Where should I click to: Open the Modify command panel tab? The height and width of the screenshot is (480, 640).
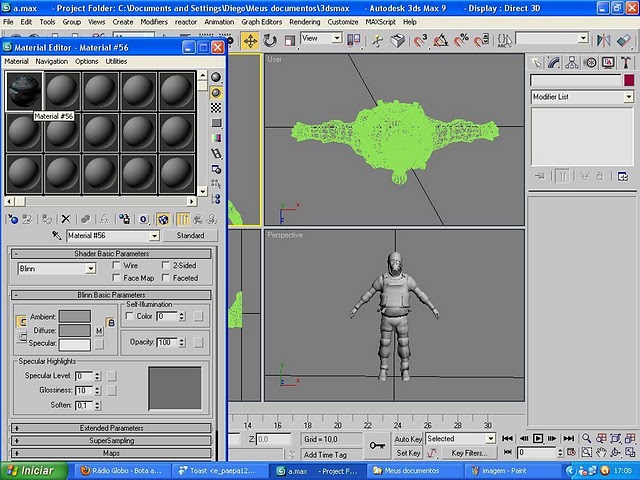[x=554, y=63]
